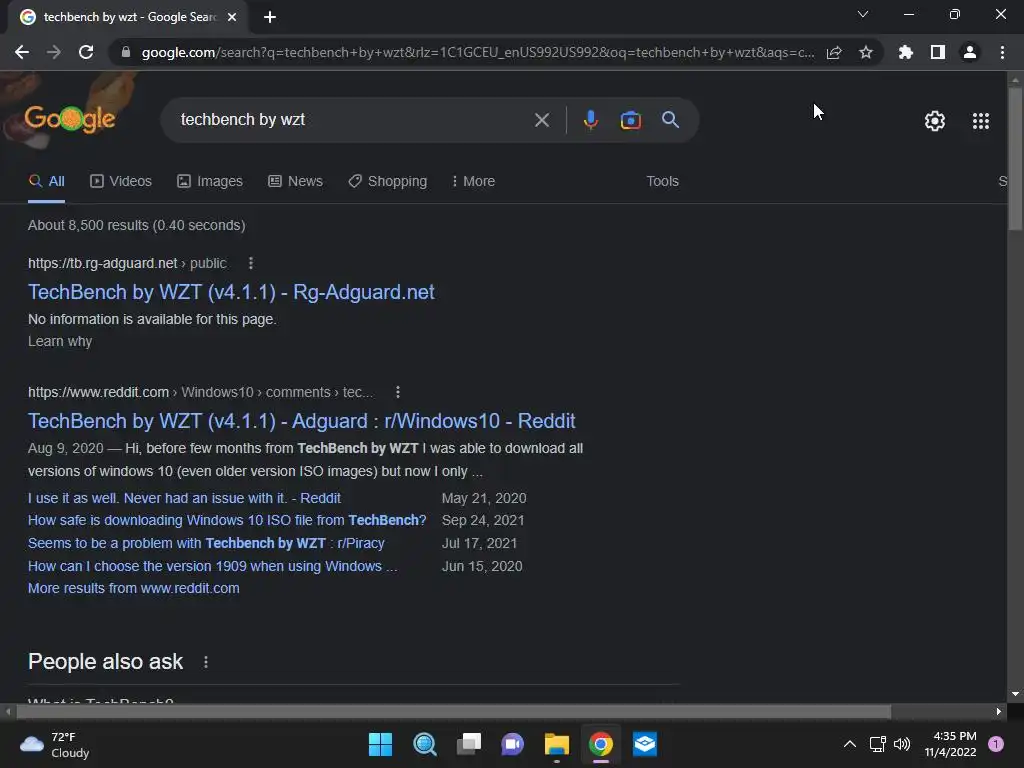
Task: Click scroll down arrow on scrollbar
Action: point(1015,694)
